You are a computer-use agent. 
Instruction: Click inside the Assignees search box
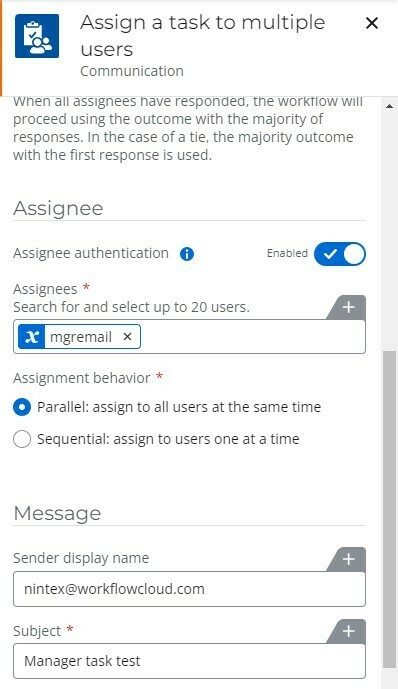pyautogui.click(x=253, y=337)
